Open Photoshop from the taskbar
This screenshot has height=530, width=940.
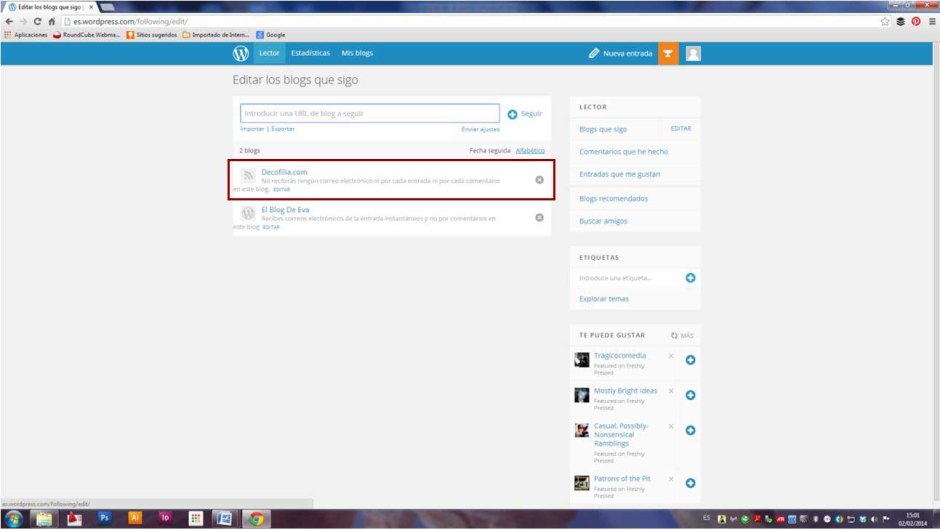(104, 518)
